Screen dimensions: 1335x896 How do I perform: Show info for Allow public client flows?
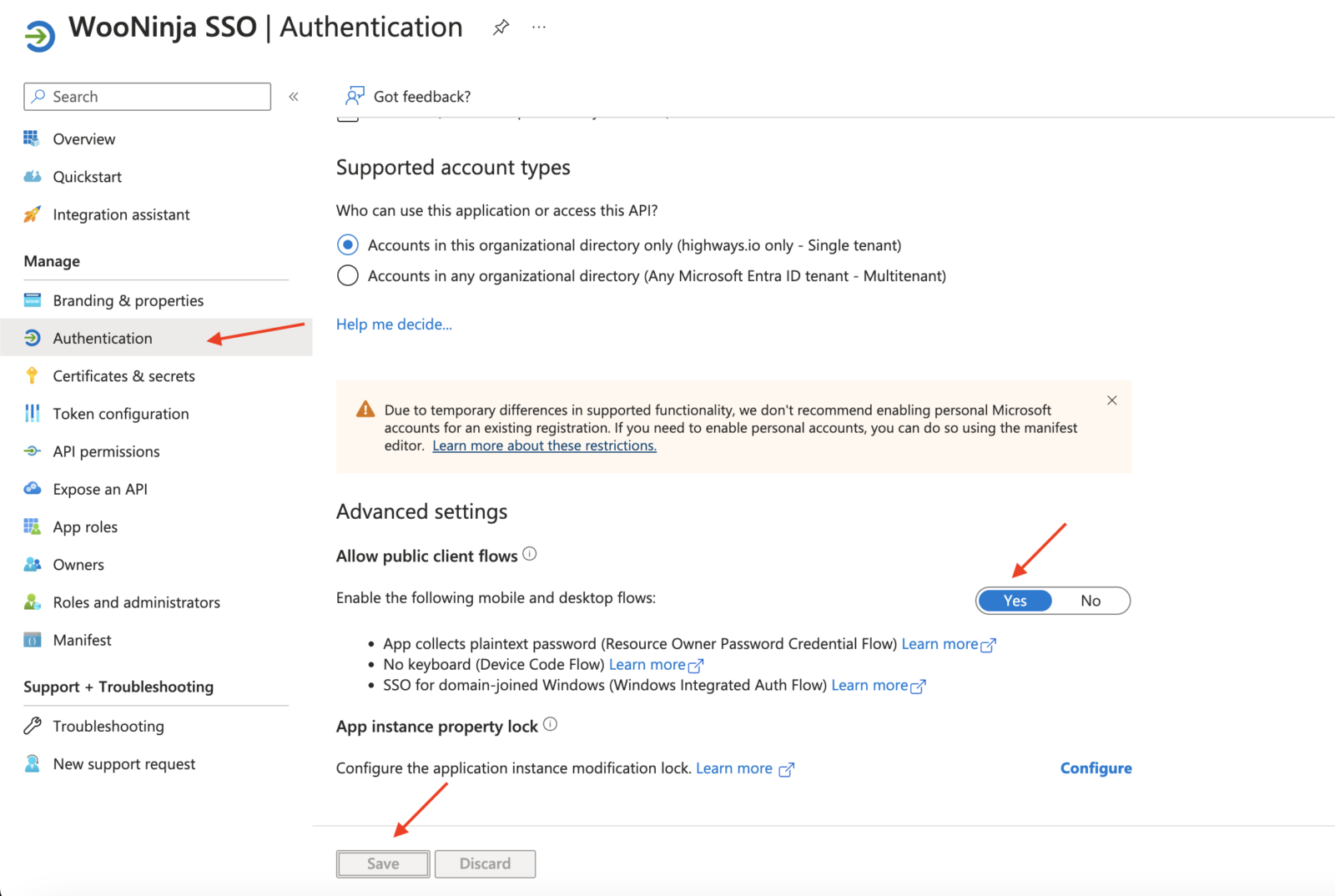point(530,554)
